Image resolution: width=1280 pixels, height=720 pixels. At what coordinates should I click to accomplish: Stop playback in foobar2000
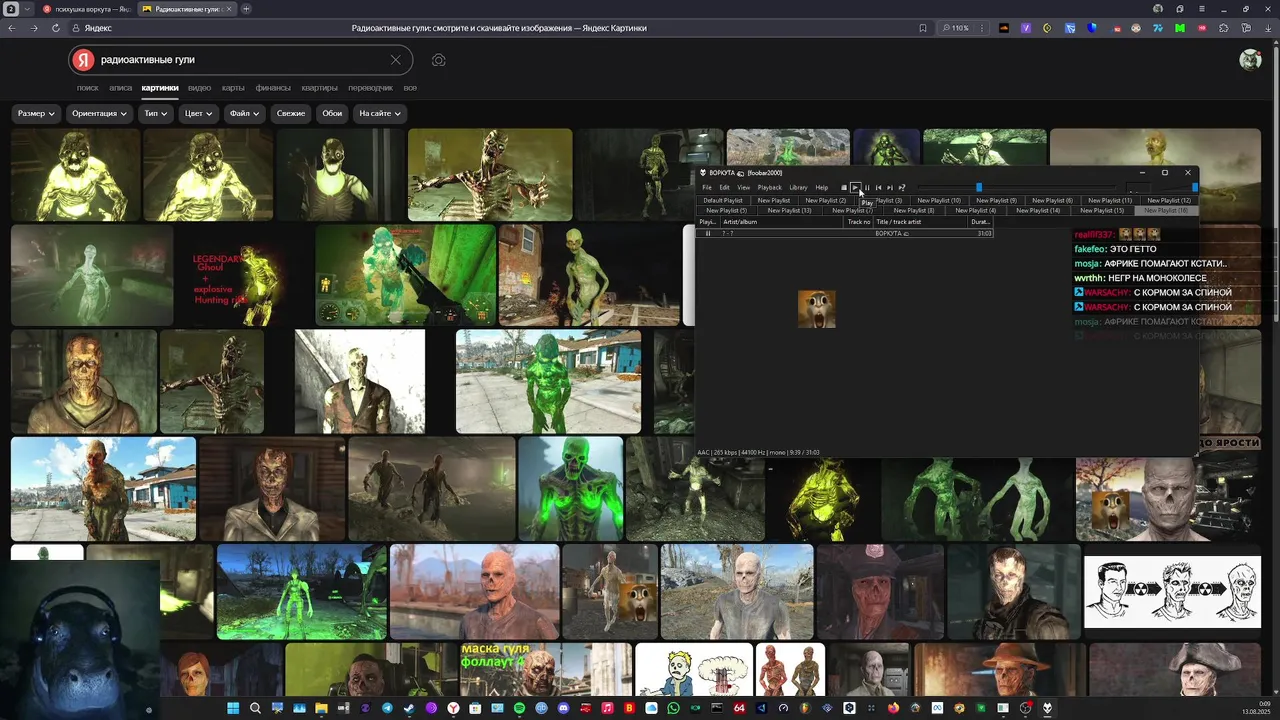coord(844,187)
